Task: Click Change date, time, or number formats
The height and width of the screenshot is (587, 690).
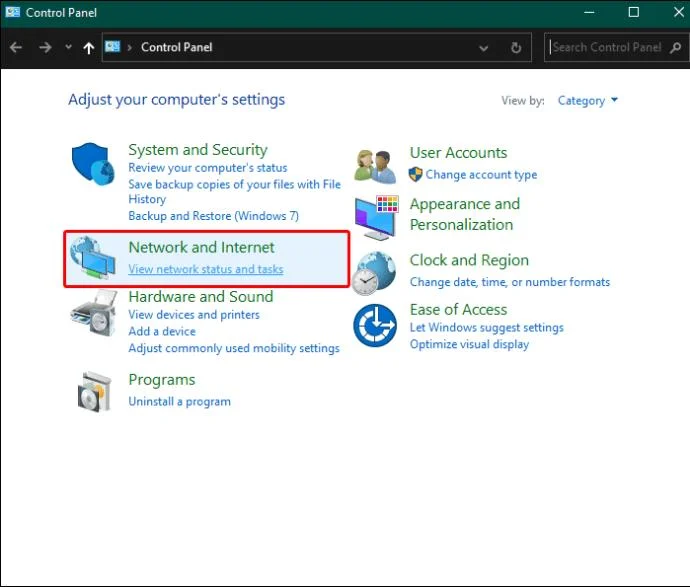Action: tap(510, 282)
